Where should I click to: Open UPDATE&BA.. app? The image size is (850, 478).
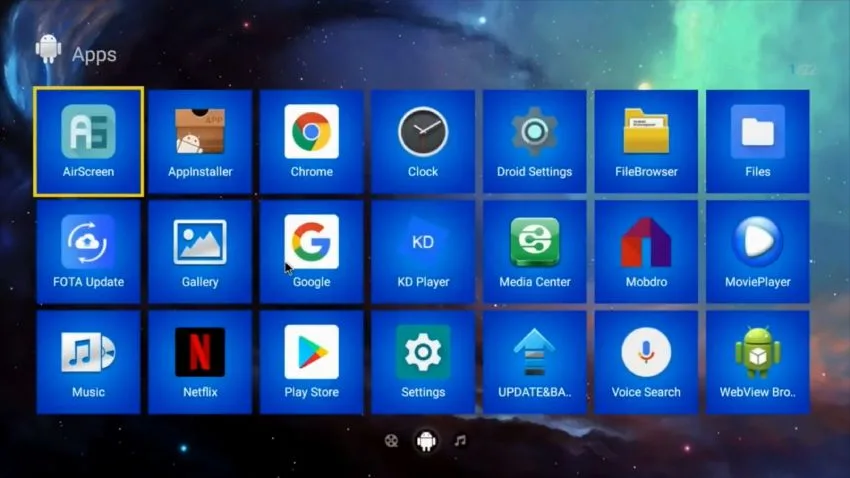pyautogui.click(x=535, y=363)
